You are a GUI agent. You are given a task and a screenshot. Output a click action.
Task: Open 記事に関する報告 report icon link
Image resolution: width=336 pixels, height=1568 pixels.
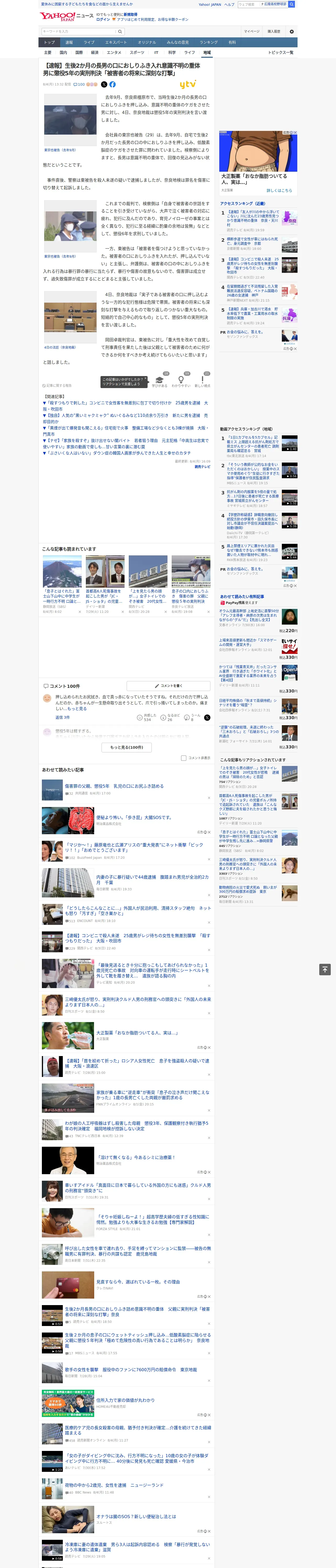point(57,385)
